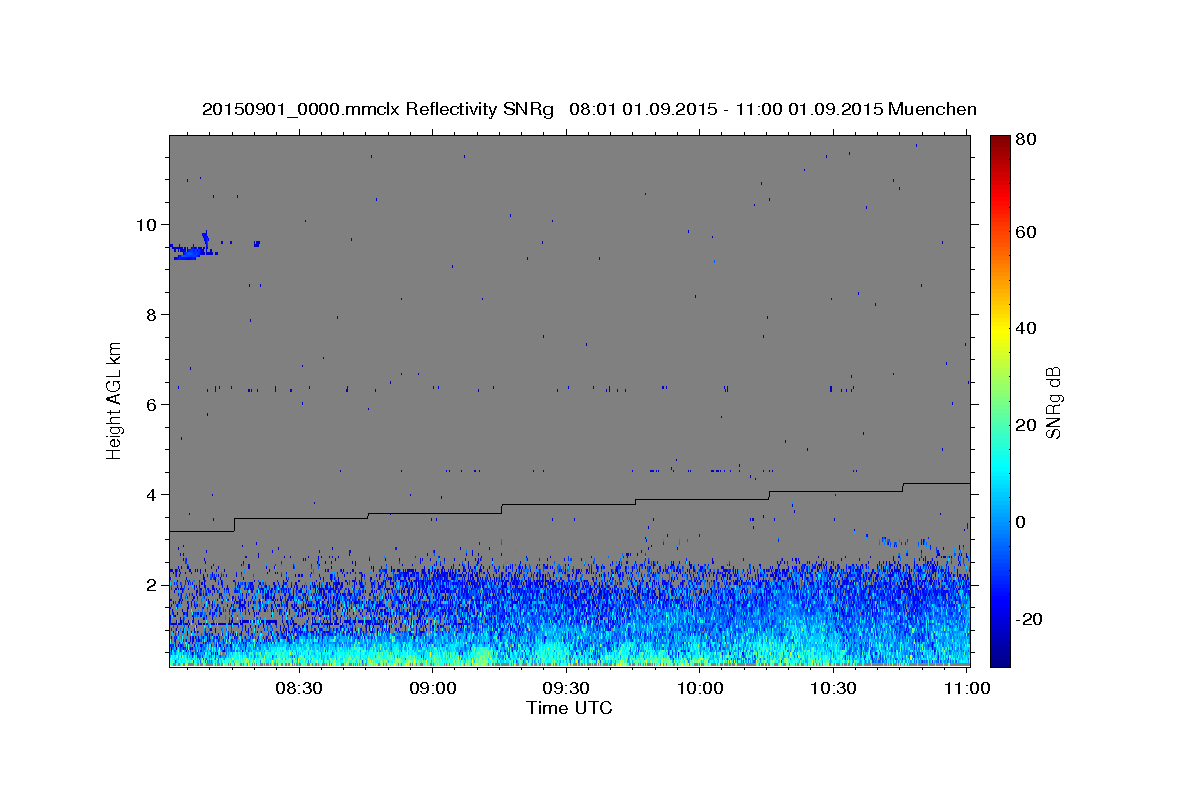Click the plot title text starting with 20150901_0000.mmclx
This screenshot has height=800, width=1200.
(589, 109)
